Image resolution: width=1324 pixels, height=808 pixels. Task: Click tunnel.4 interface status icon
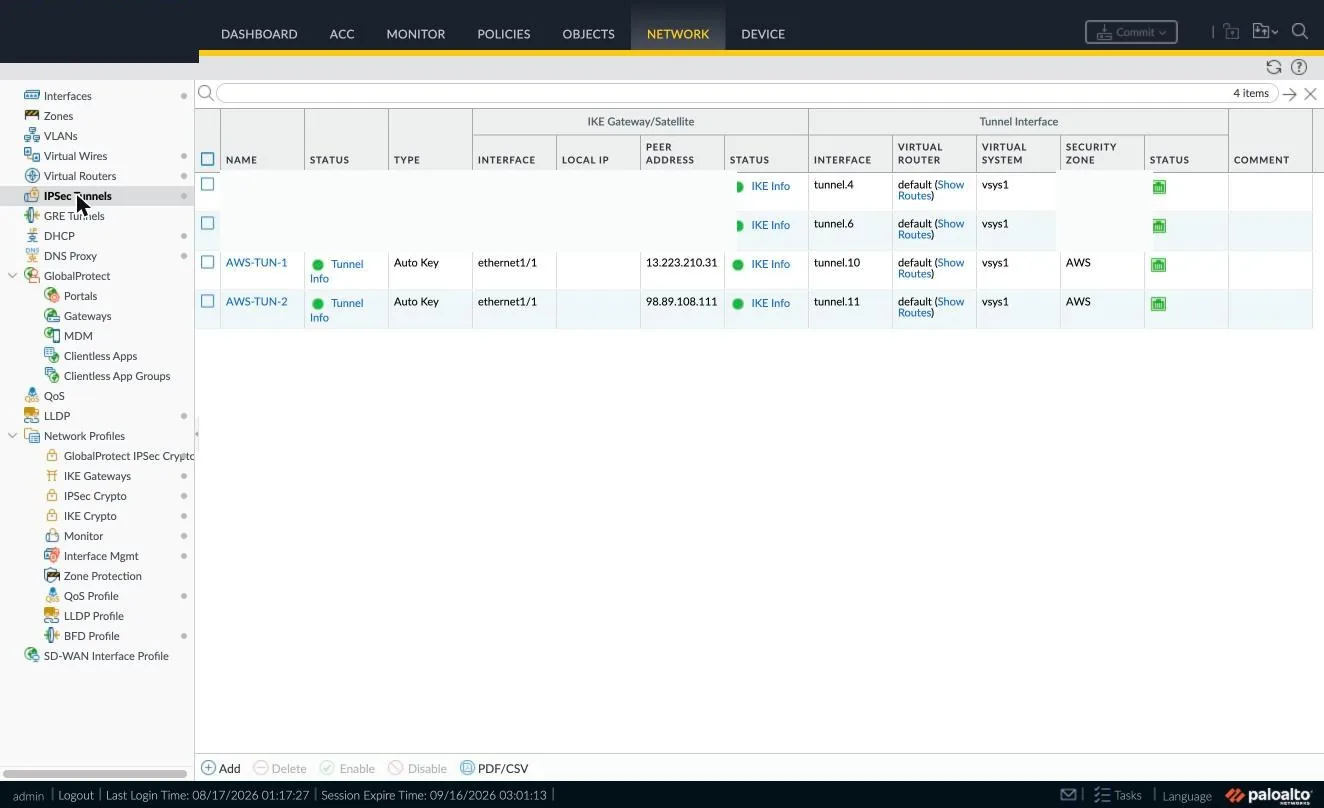[x=1159, y=187]
